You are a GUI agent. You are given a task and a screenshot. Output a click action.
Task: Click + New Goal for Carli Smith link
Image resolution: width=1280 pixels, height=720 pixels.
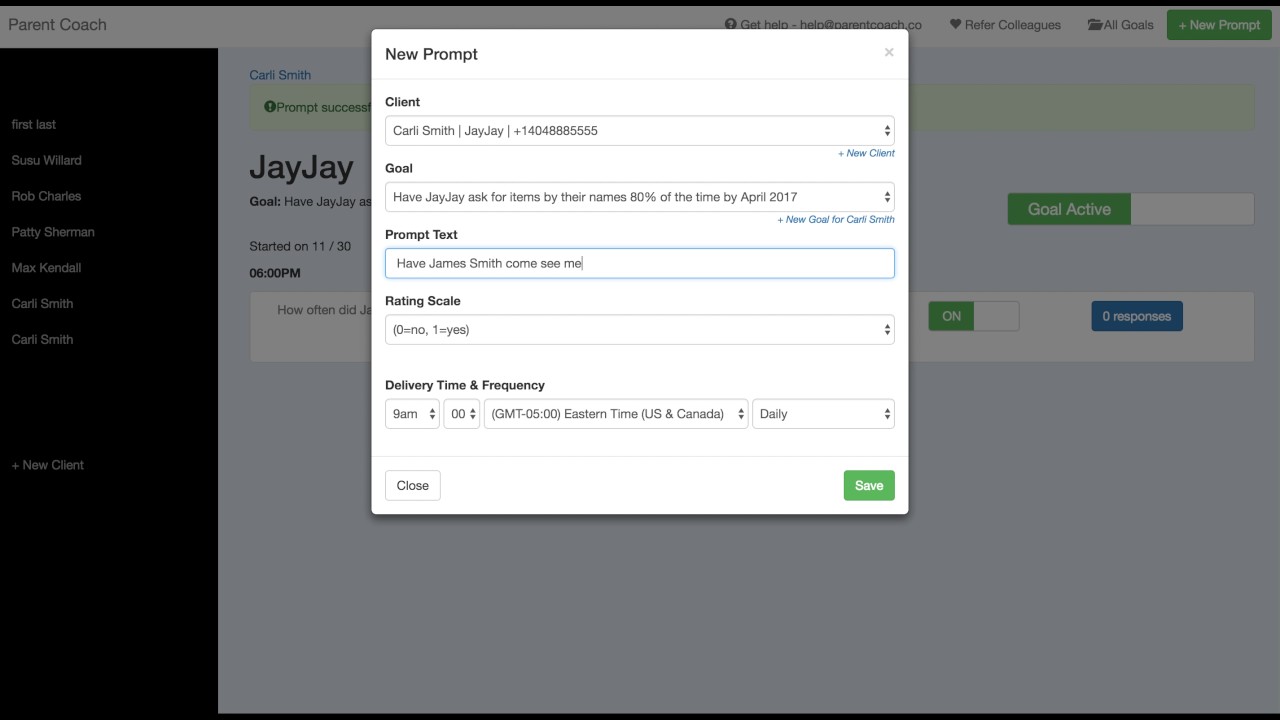click(836, 219)
